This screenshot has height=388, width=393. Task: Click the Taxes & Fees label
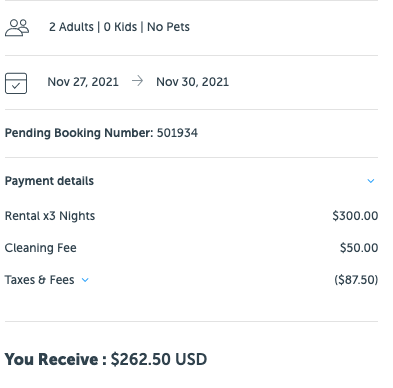pyautogui.click(x=39, y=280)
